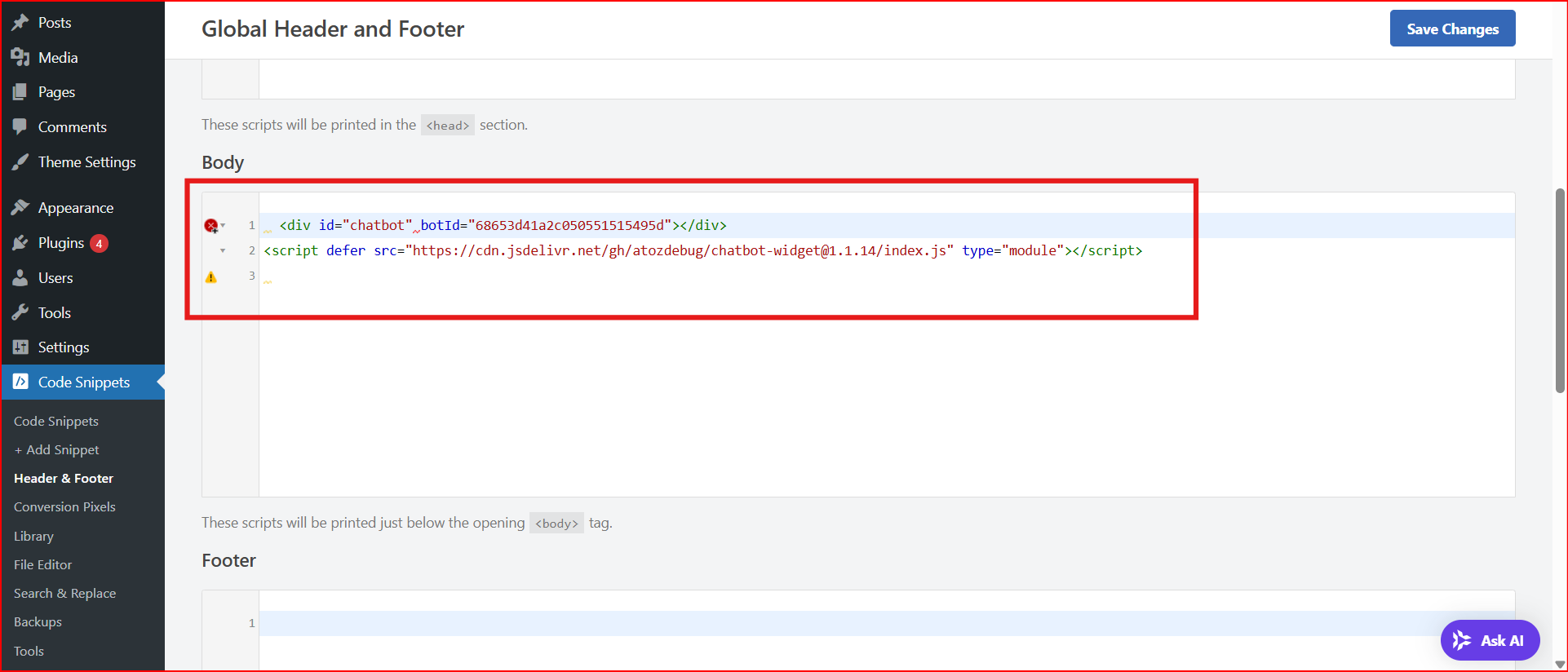Click the Plugins update count badge 4
Viewport: 1568px width, 672px height.
click(x=99, y=243)
